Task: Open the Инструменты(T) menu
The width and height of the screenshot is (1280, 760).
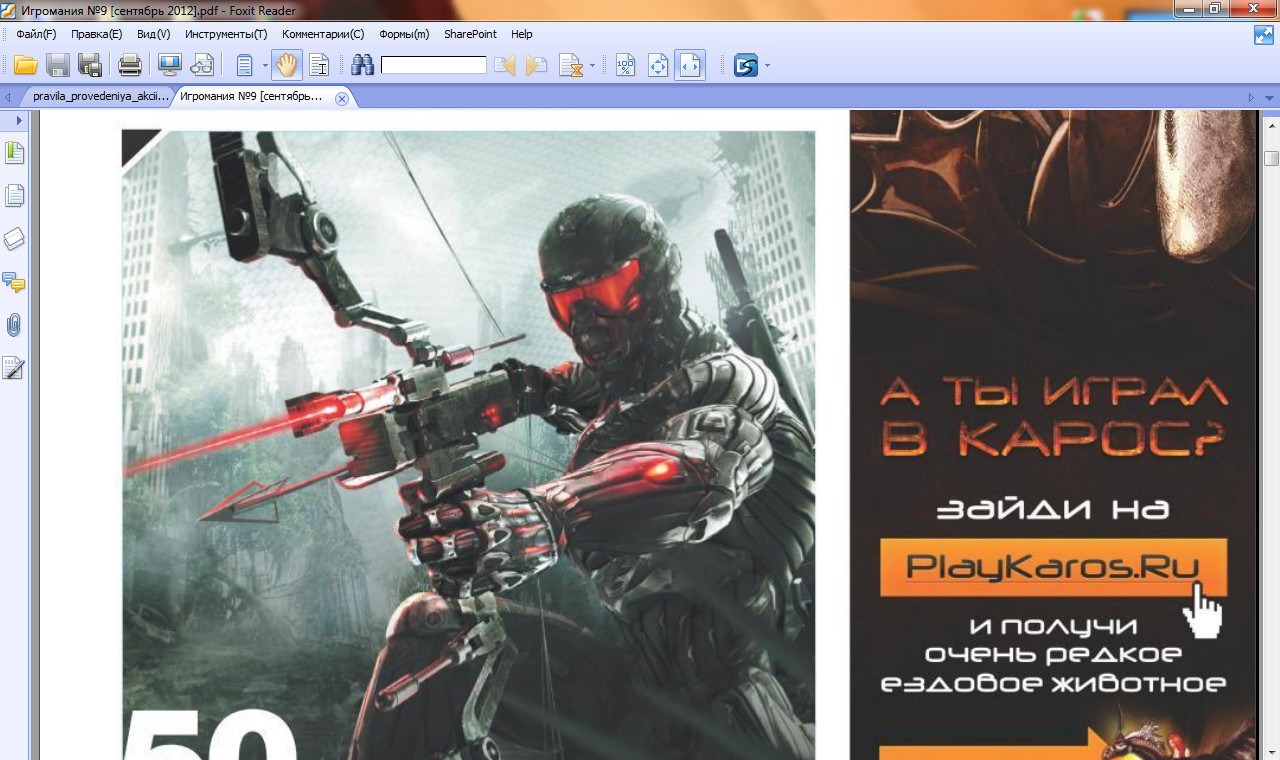Action: (226, 34)
